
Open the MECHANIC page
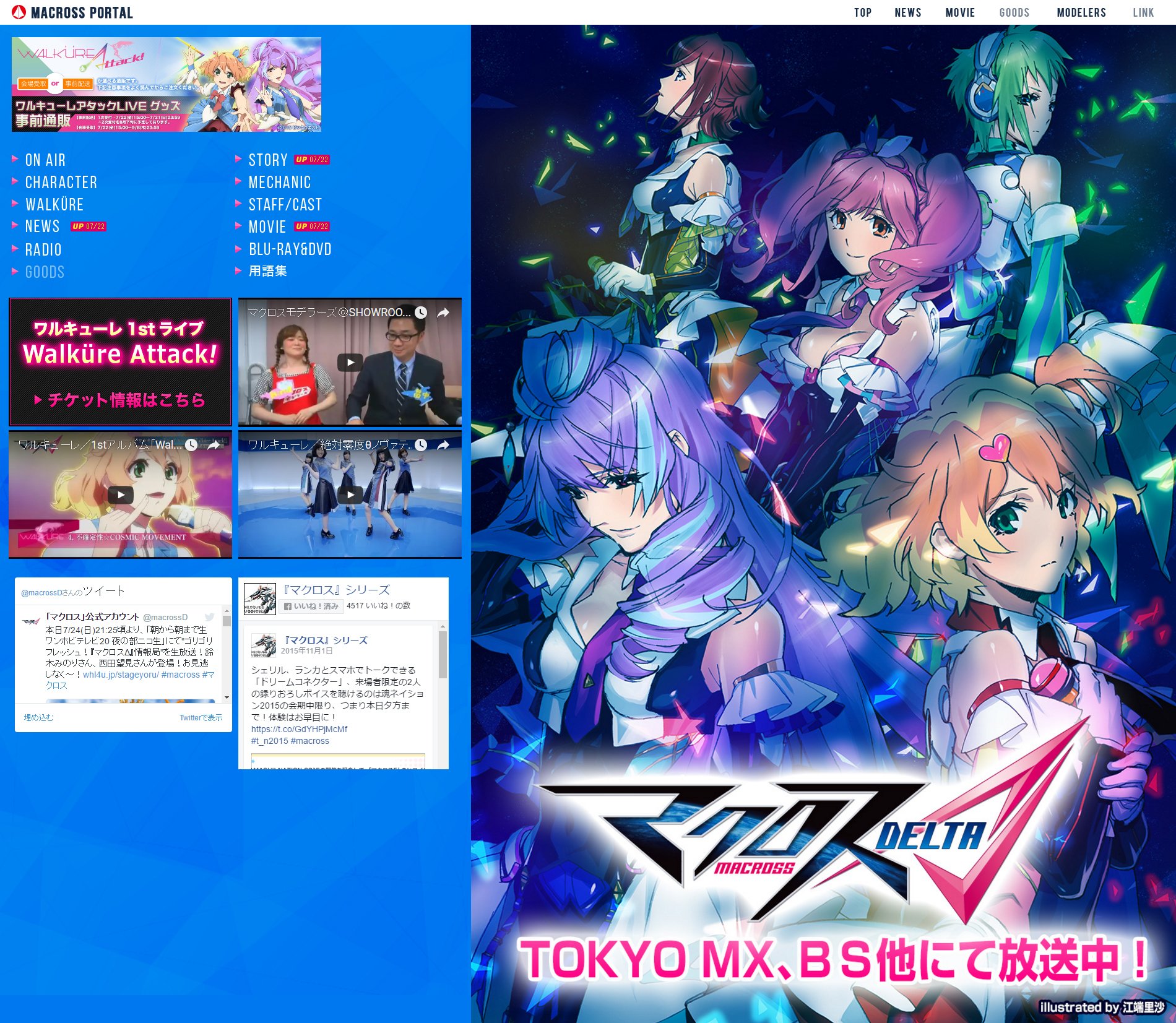pos(280,182)
